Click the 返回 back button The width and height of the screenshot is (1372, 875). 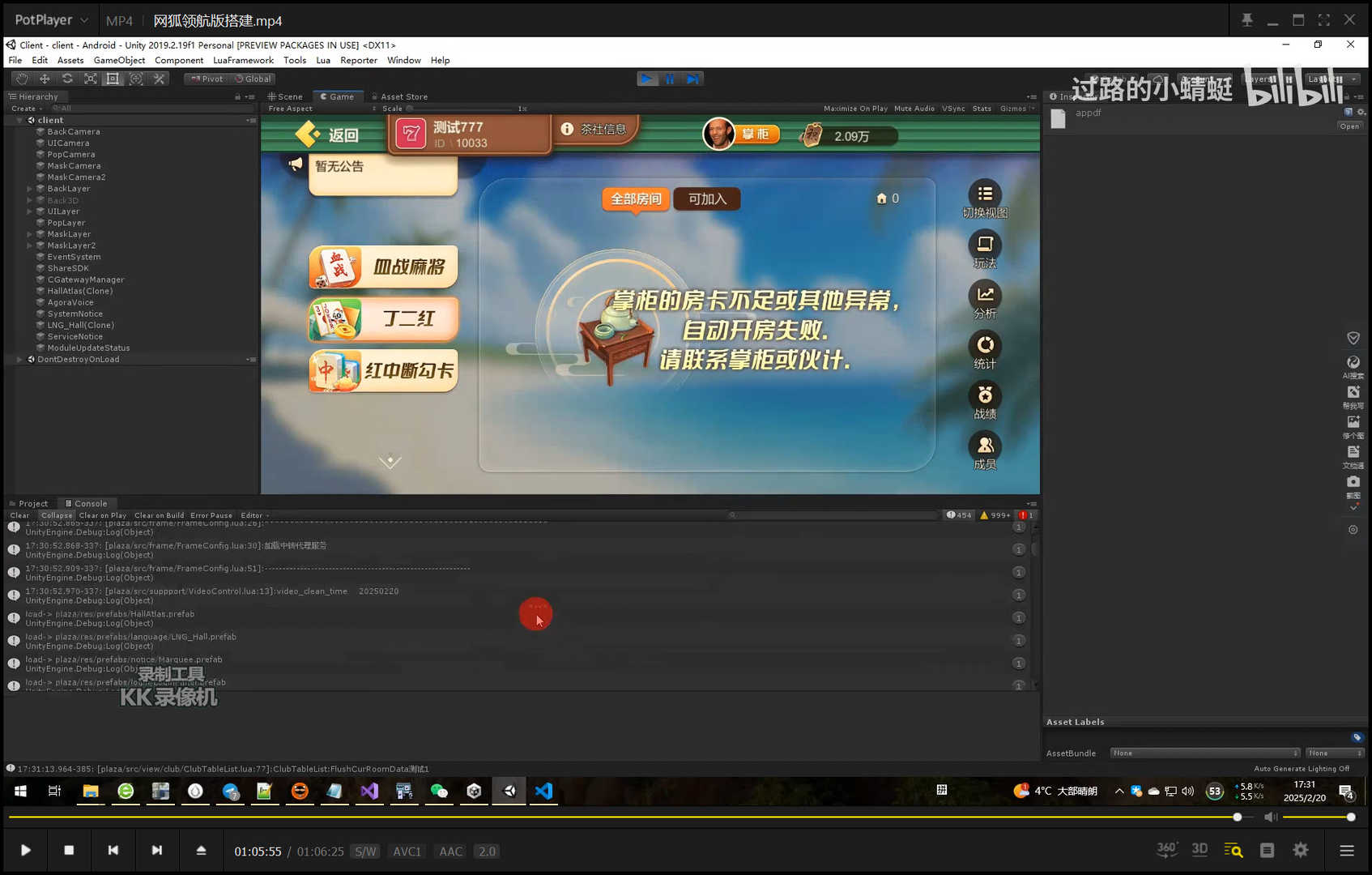tap(329, 134)
